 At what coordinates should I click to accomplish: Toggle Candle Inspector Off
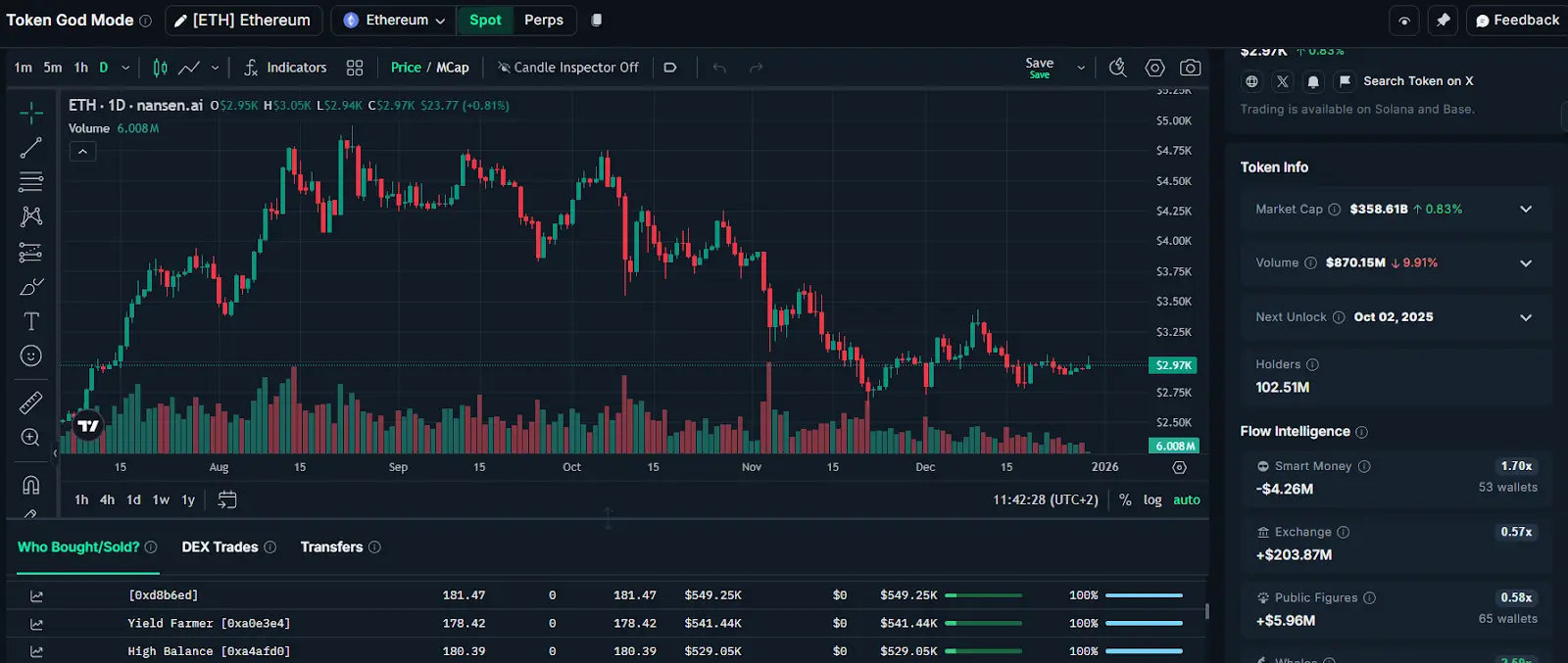tap(568, 68)
